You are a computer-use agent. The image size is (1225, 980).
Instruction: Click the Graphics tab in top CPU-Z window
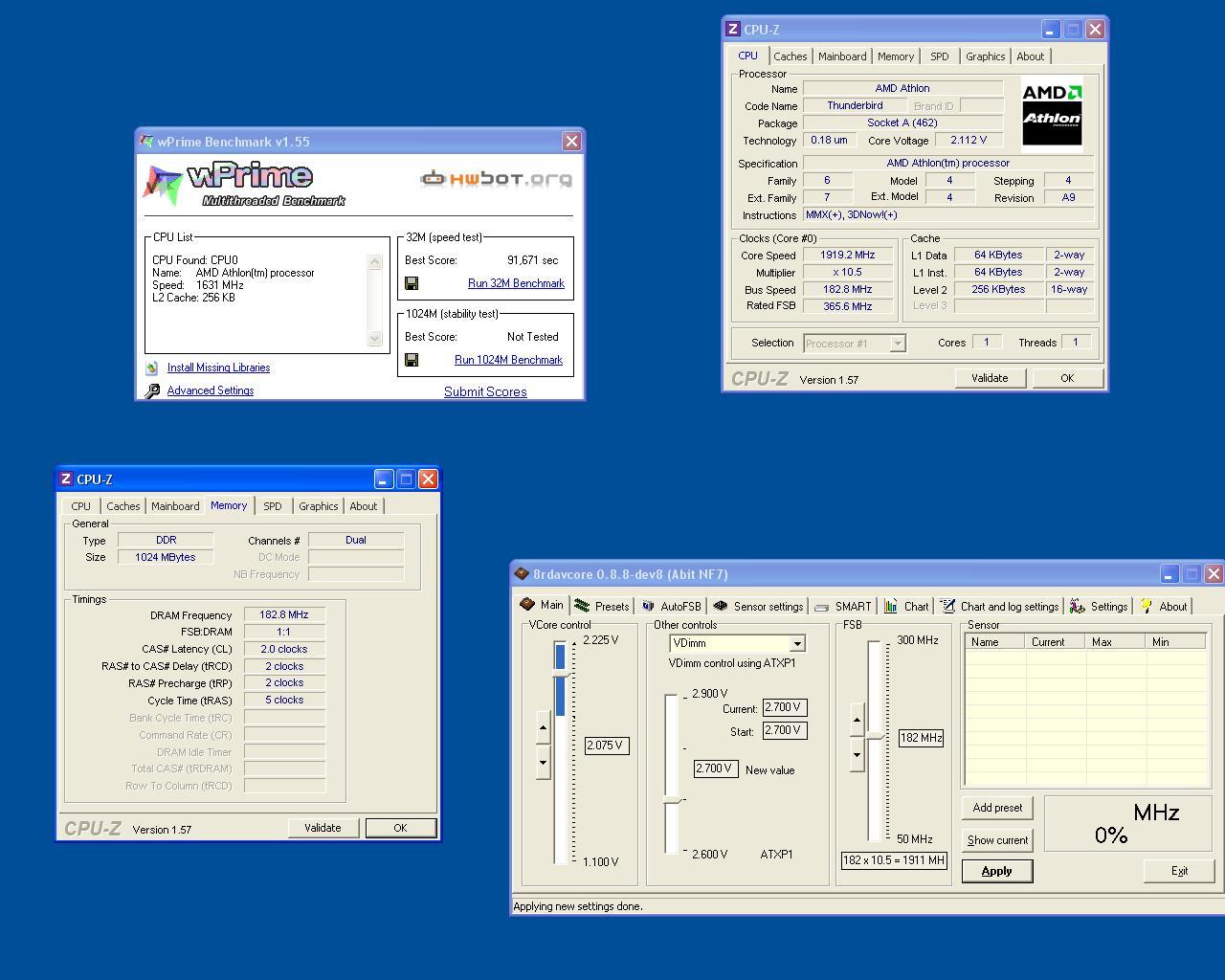point(985,56)
